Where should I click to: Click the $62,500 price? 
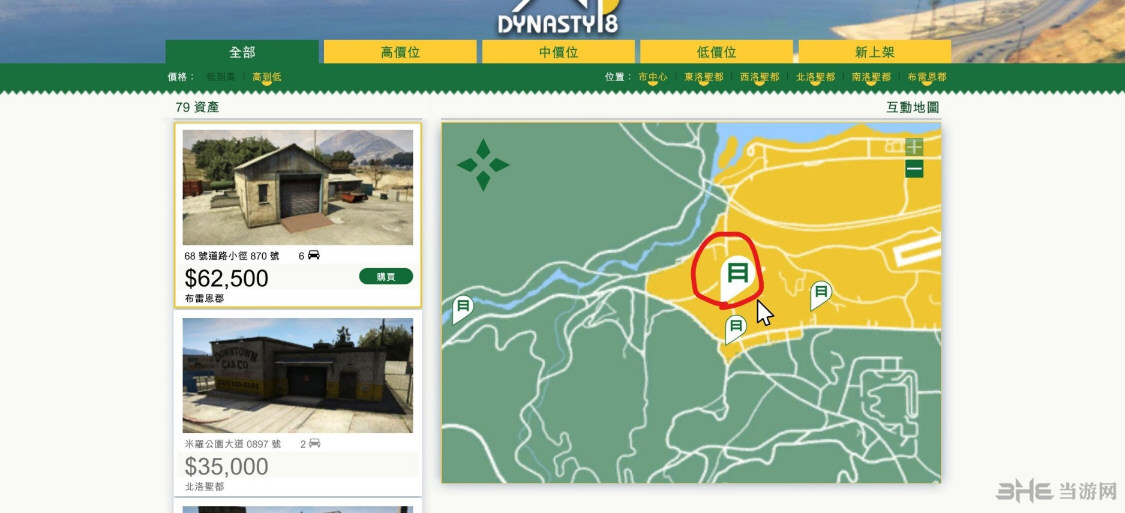226,278
